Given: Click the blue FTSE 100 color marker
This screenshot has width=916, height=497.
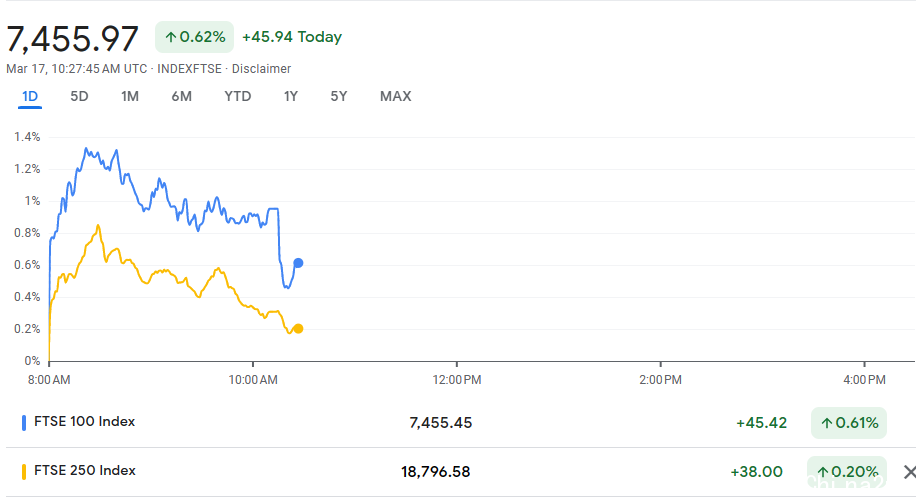Looking at the screenshot, I should [x=24, y=422].
